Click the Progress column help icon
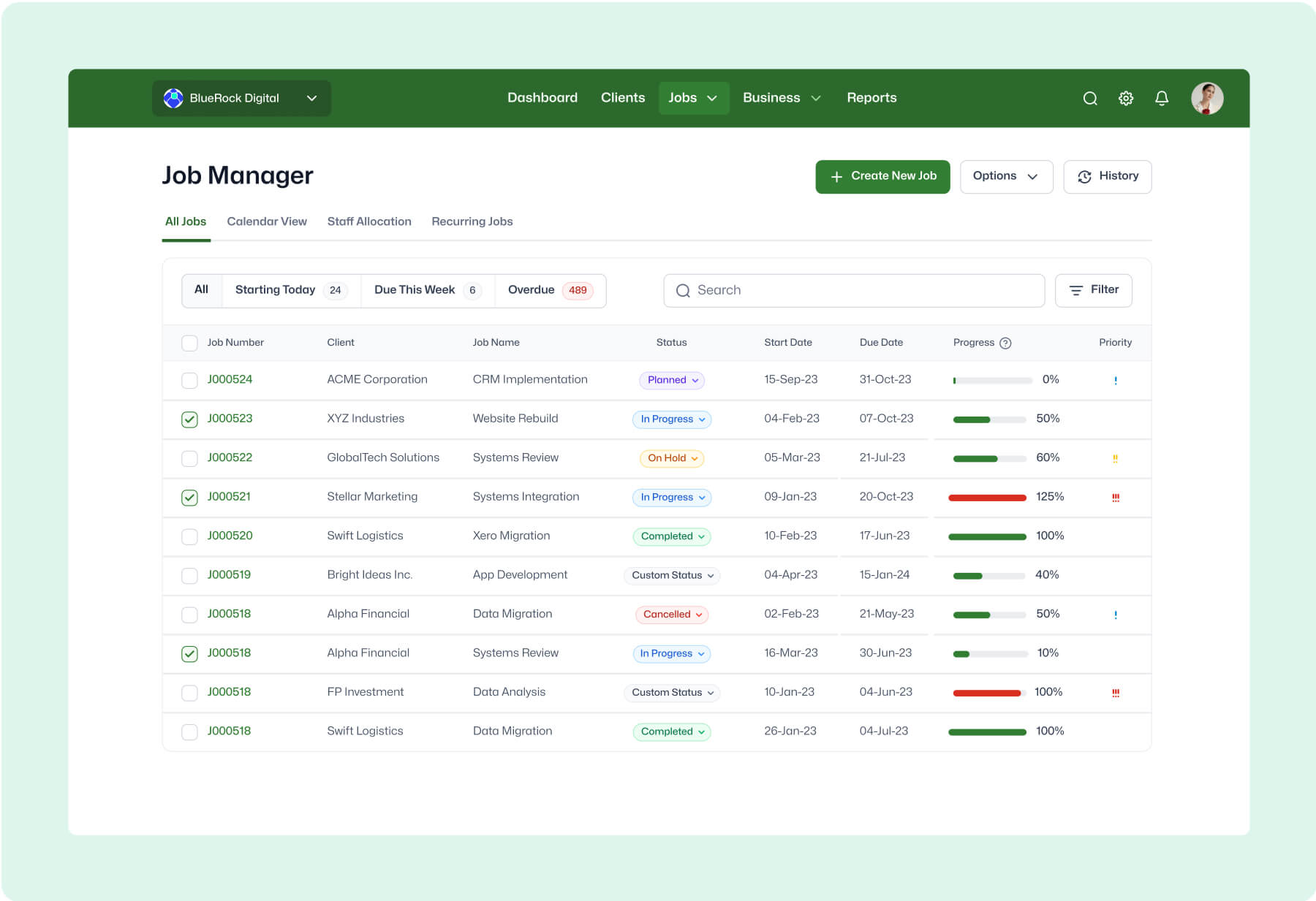Screen dimensions: 1316x901 point(1006,343)
